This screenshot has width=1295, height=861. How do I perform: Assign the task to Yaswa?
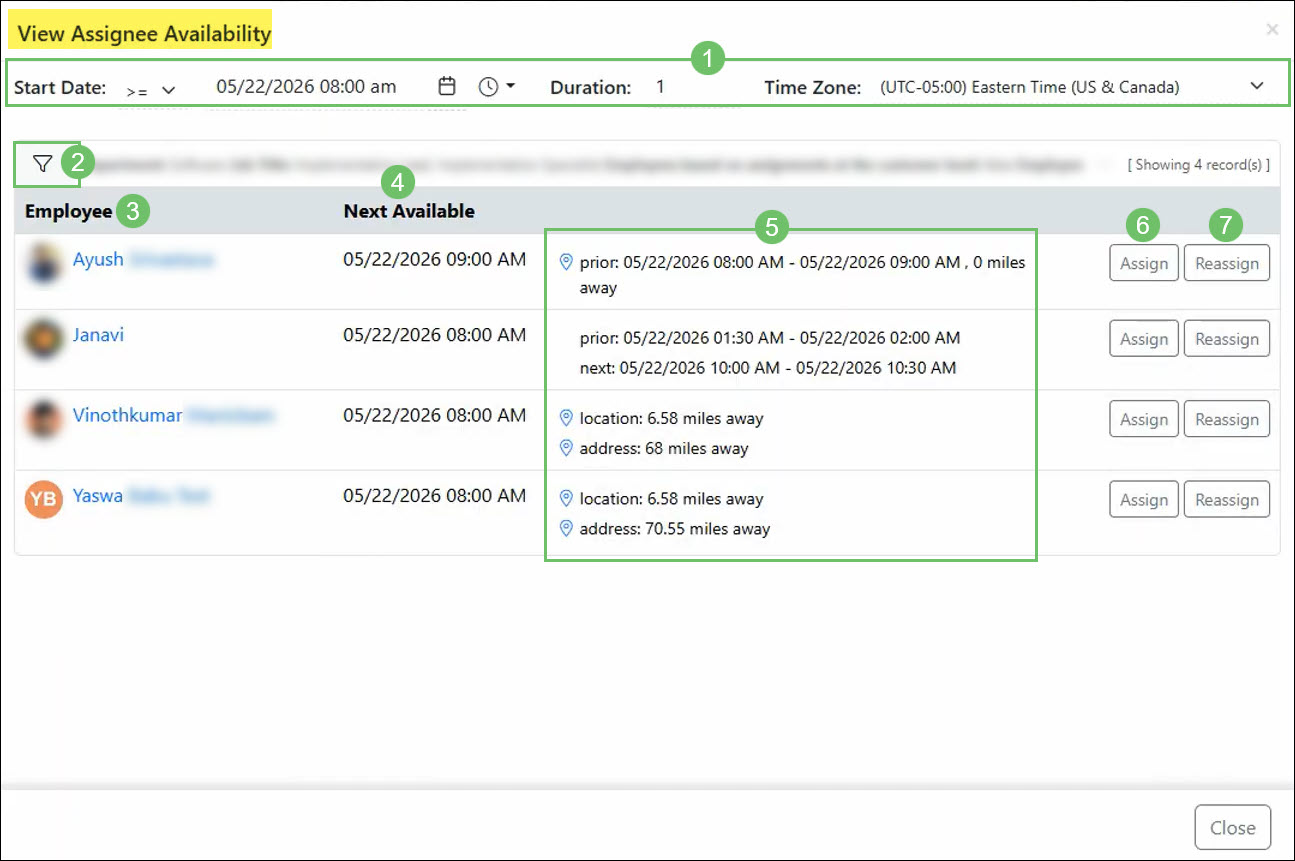coord(1144,499)
